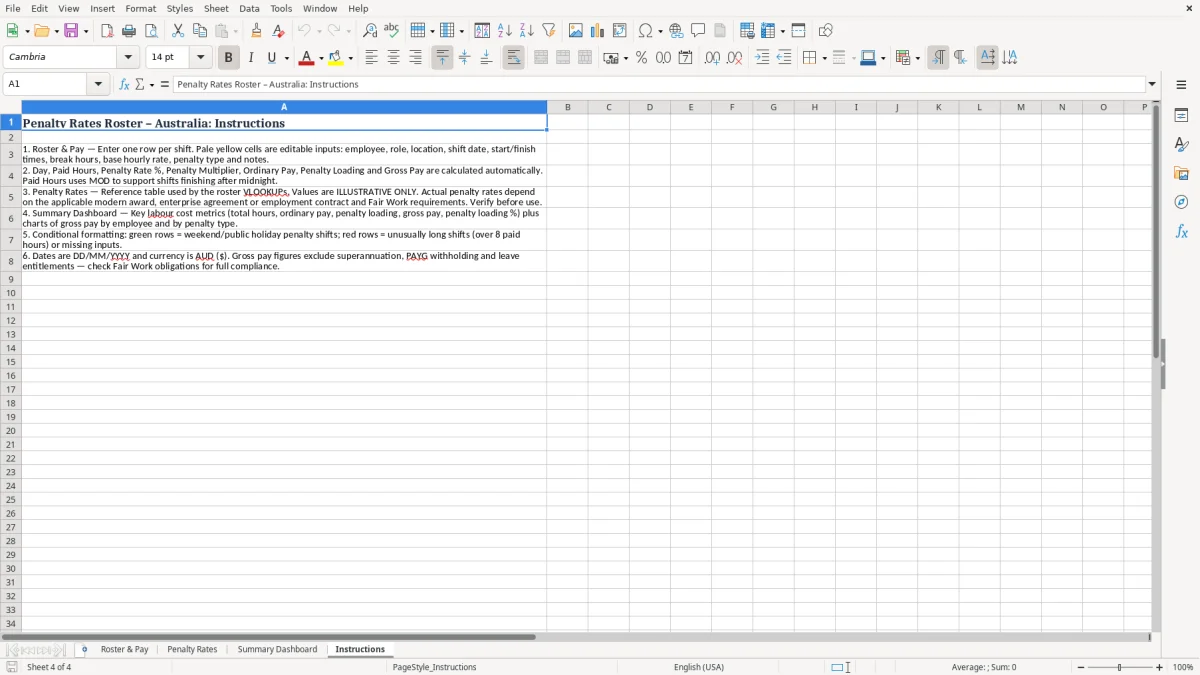
Task: Click PageStyle_Instructions in status bar
Action: (x=435, y=667)
